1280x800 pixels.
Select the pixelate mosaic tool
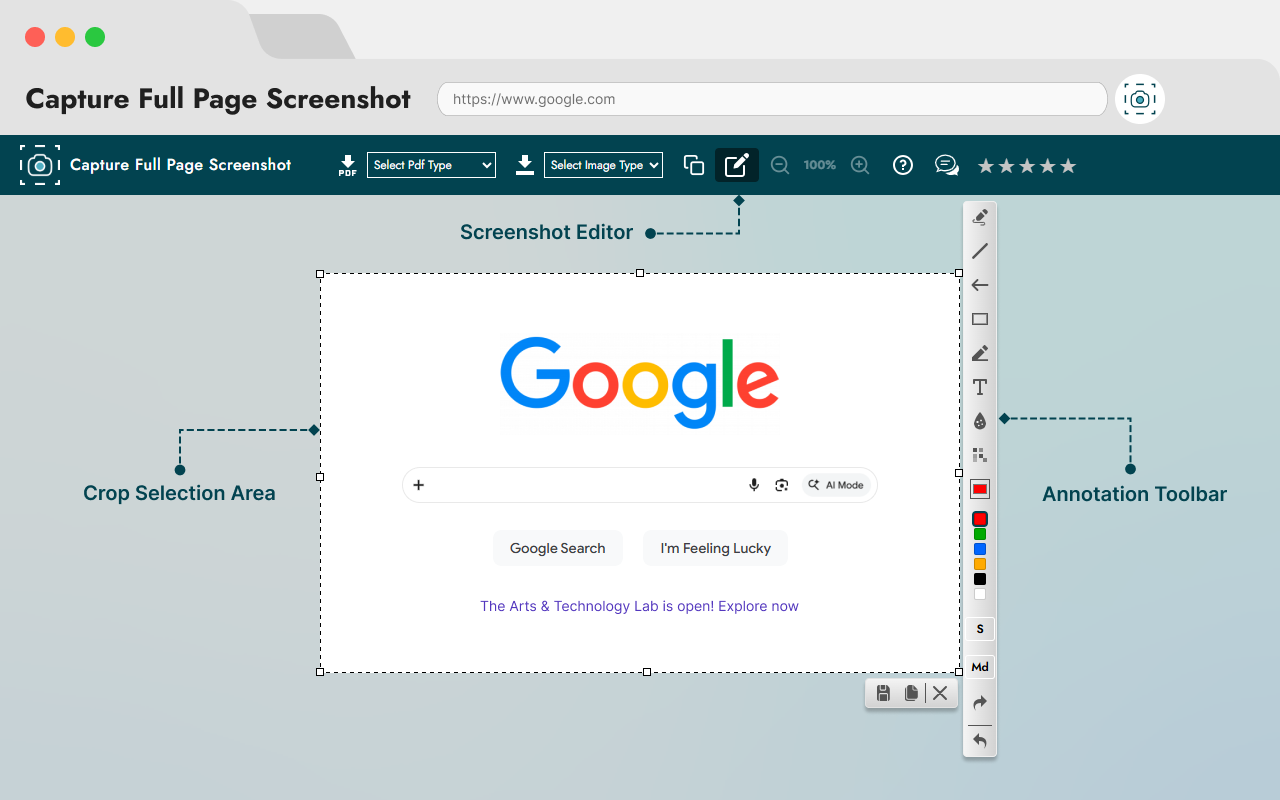click(x=980, y=455)
